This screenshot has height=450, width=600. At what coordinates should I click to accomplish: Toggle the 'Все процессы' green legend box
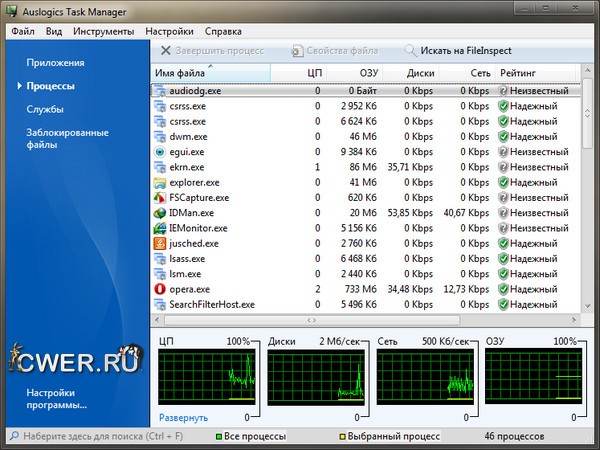[x=220, y=437]
